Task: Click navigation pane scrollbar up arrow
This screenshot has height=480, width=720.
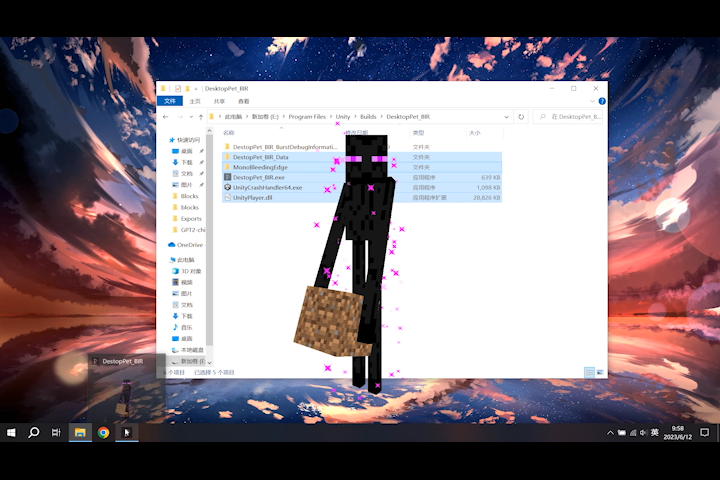Action: point(209,131)
